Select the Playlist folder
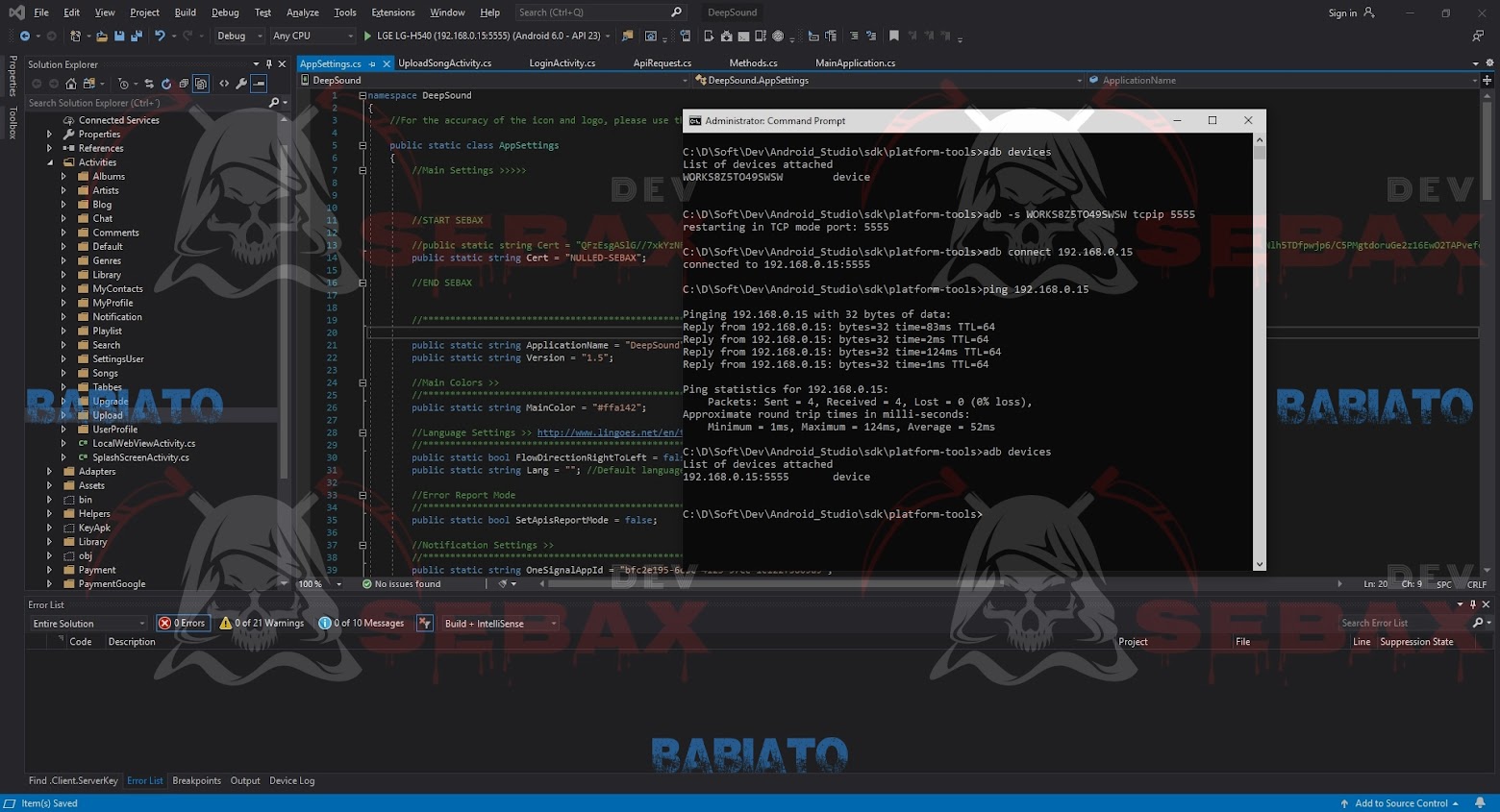This screenshot has height=812, width=1500. point(107,332)
